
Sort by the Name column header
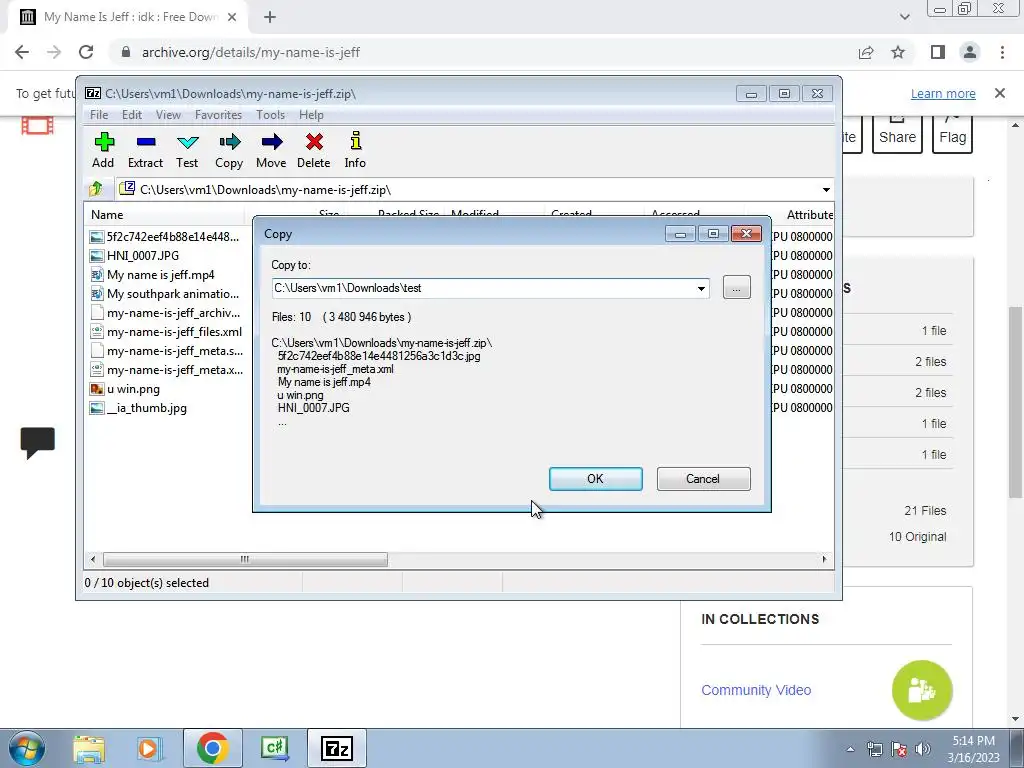click(165, 214)
